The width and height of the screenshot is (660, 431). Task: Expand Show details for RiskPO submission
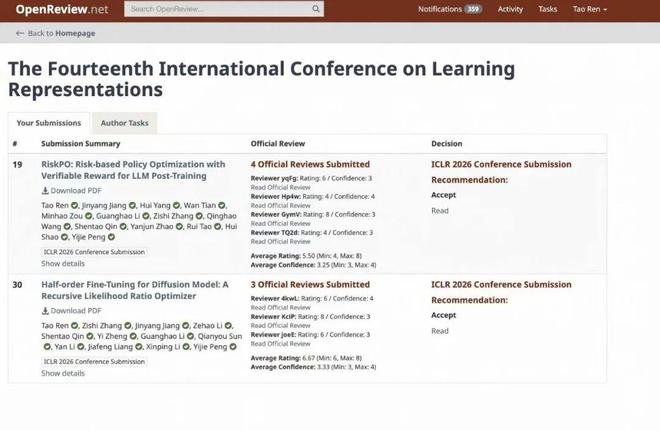pos(63,263)
